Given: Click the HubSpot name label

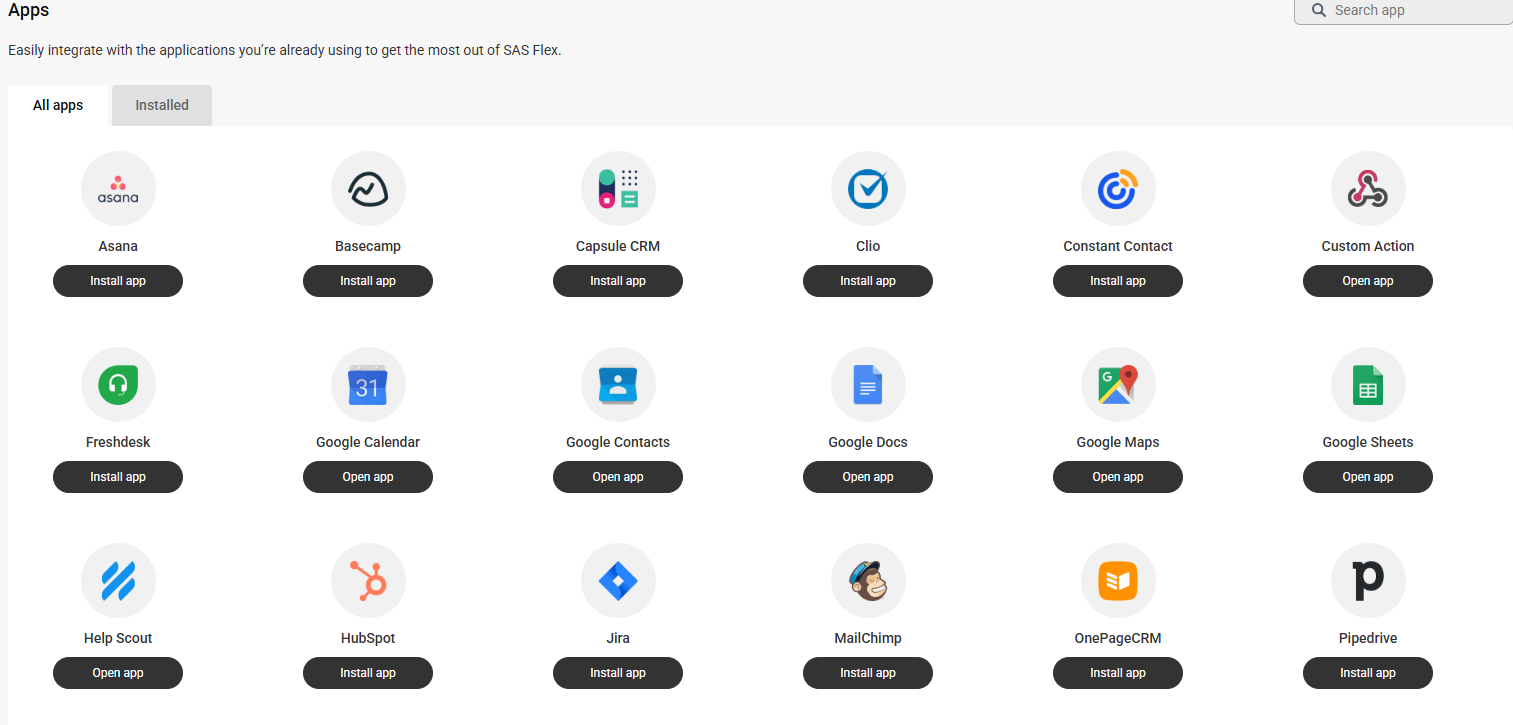Looking at the screenshot, I should click(x=368, y=638).
